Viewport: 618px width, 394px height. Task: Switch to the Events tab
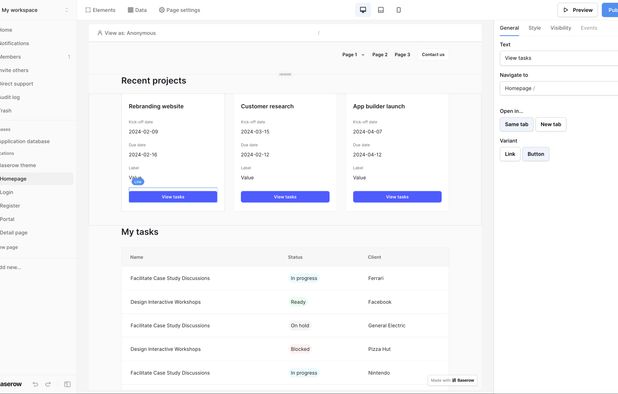click(588, 28)
